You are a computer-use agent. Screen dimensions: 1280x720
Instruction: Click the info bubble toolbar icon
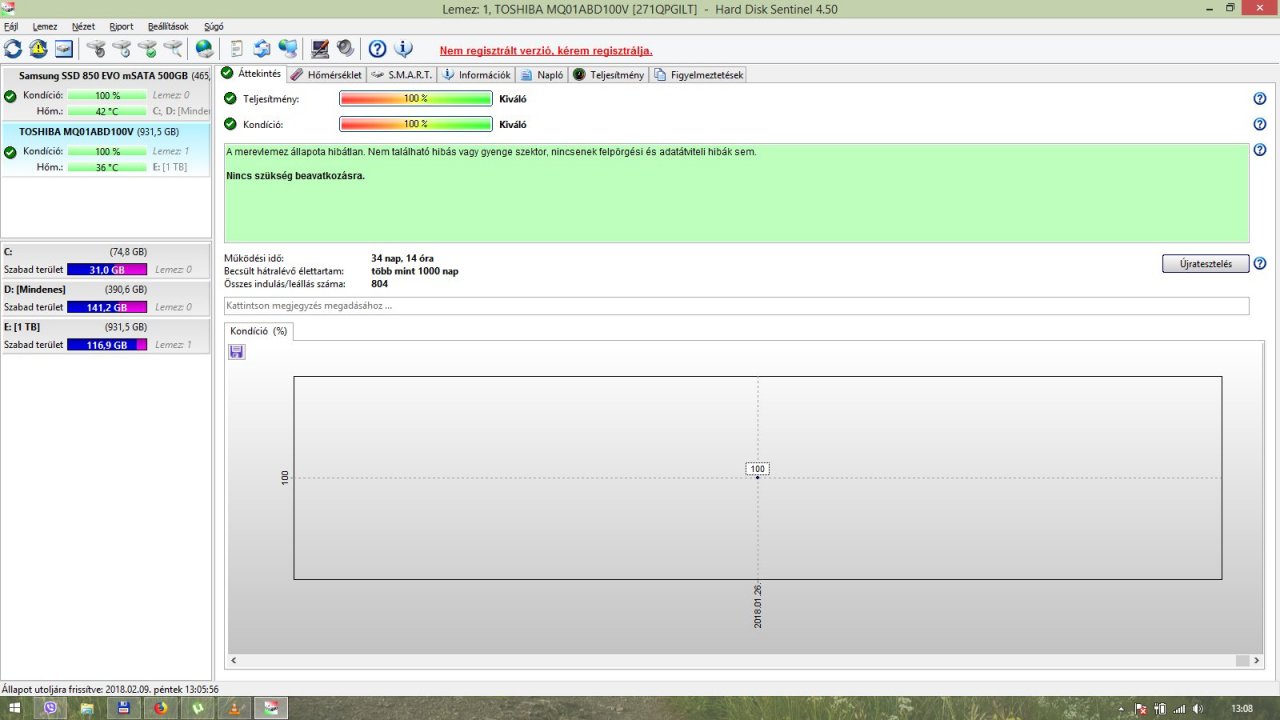click(403, 48)
